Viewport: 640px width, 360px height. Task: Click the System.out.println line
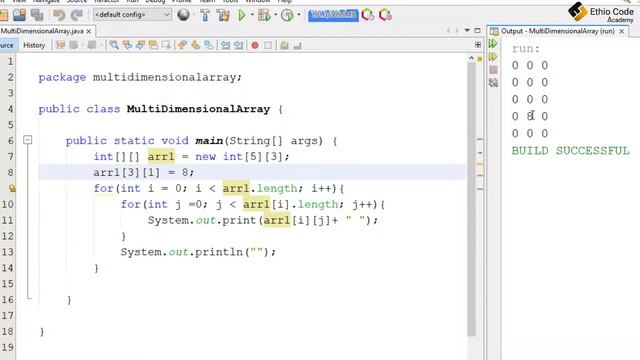pos(198,252)
